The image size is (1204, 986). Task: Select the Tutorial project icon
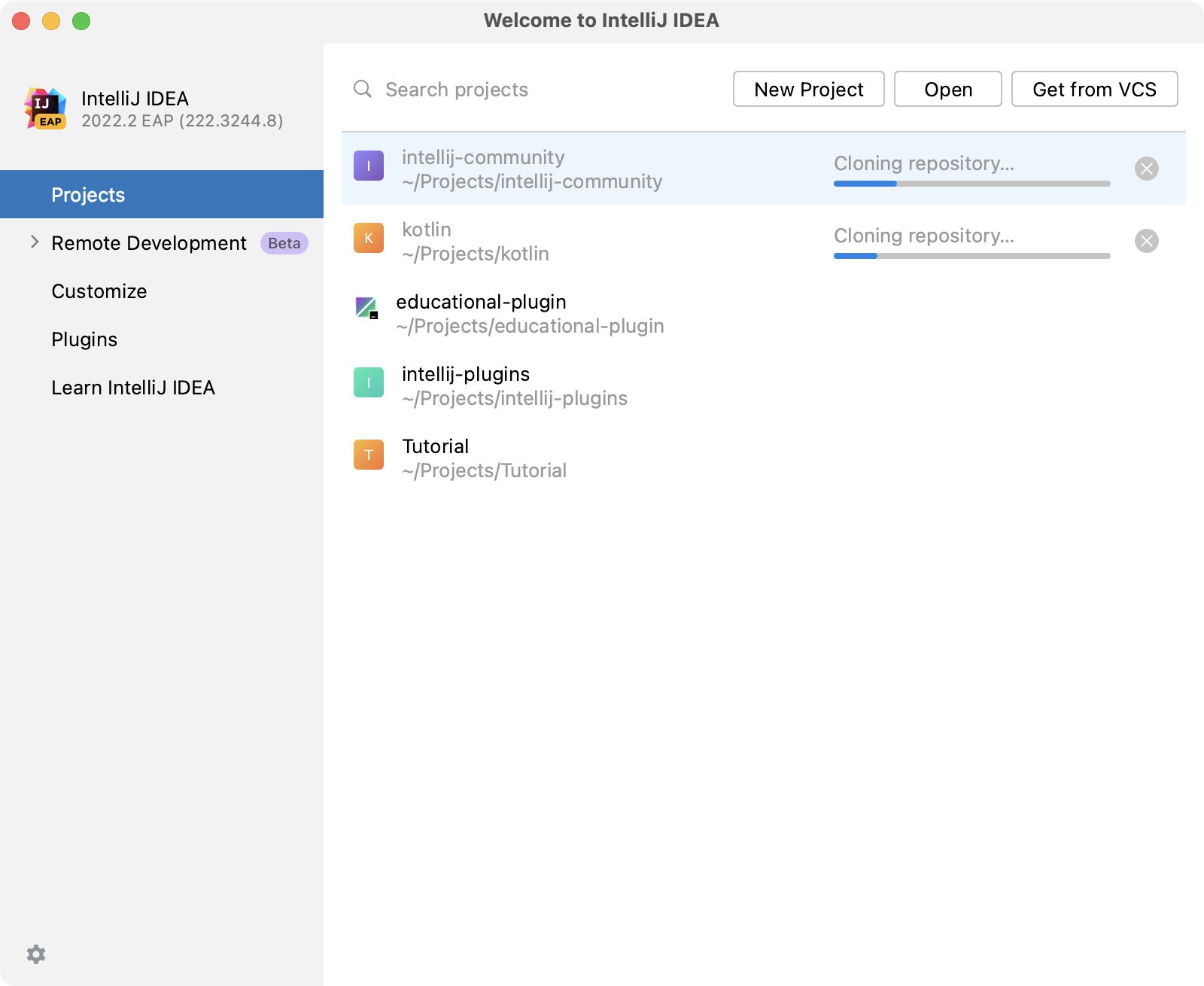point(368,455)
